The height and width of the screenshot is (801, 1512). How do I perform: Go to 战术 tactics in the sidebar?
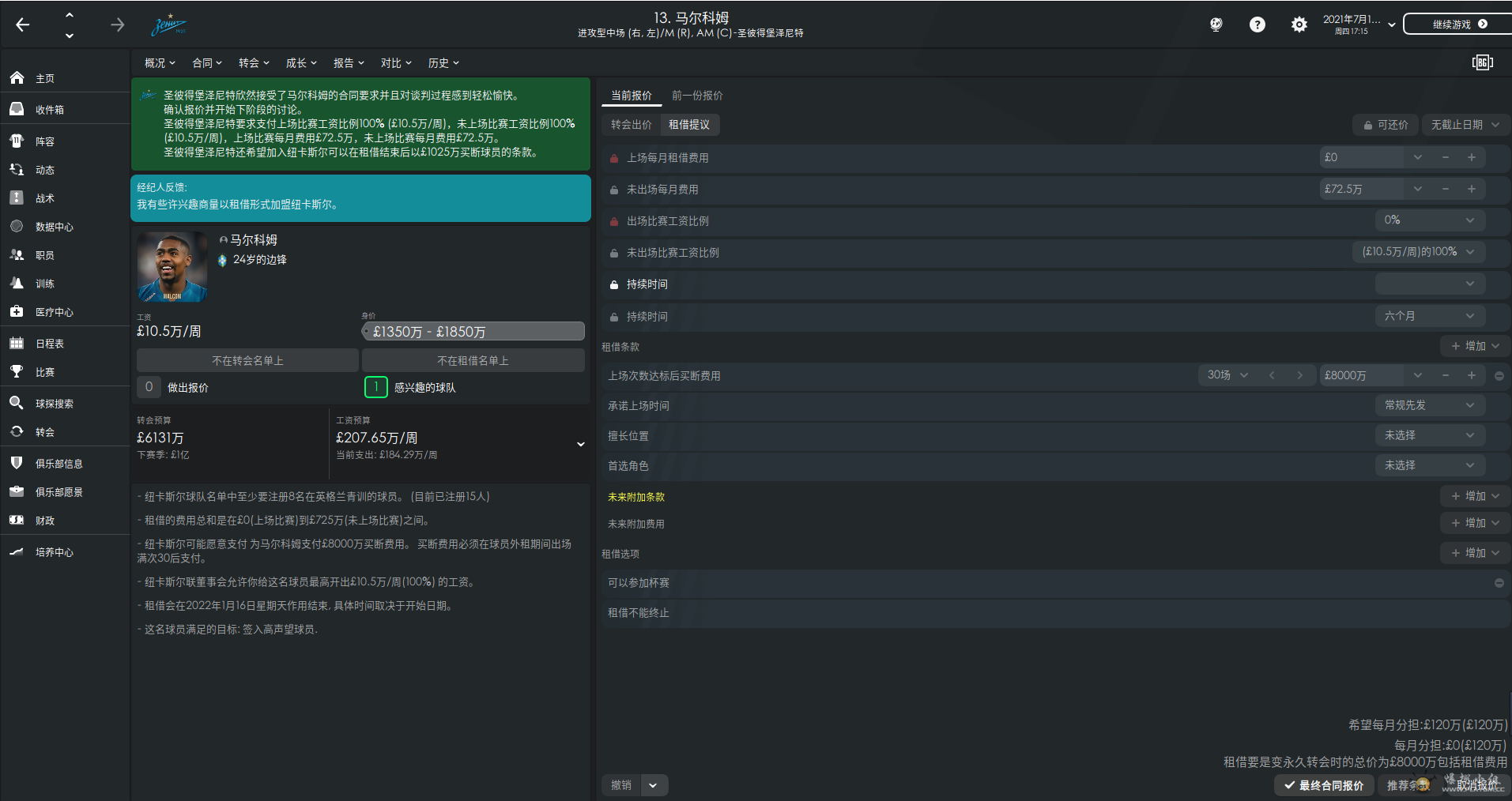click(x=44, y=198)
